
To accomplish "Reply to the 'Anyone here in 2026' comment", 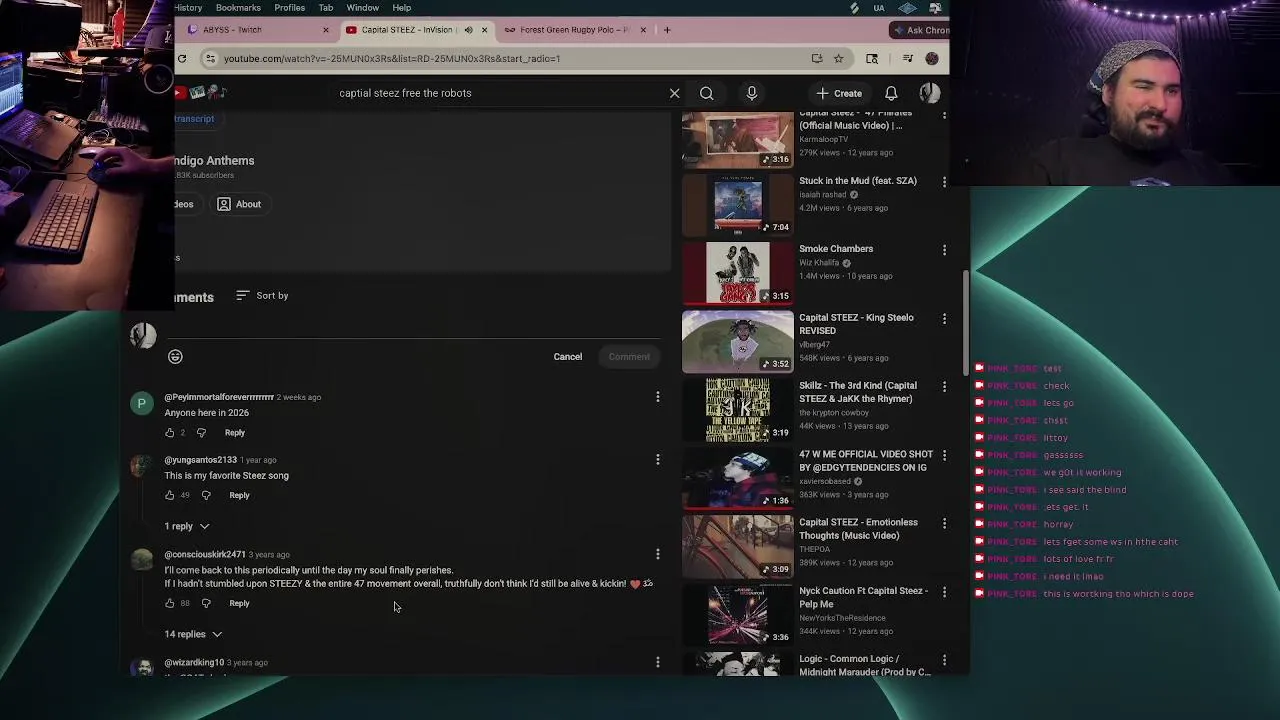I will click(x=235, y=433).
